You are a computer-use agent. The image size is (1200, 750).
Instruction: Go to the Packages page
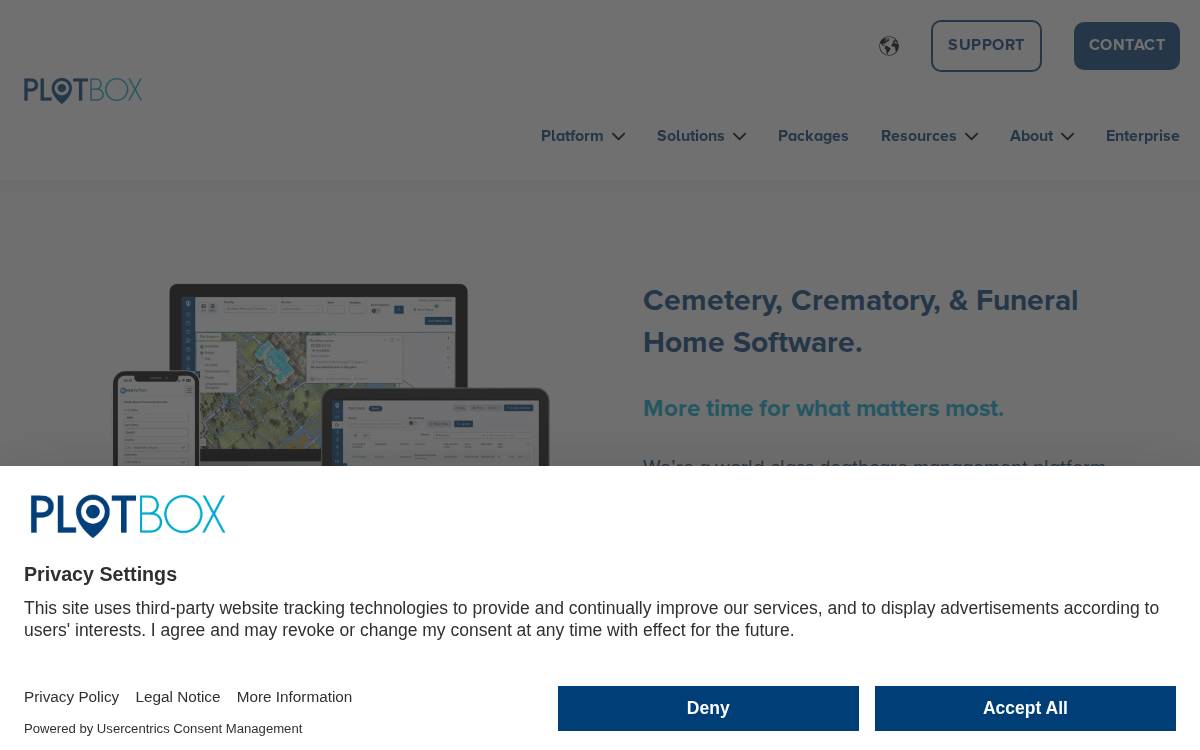pos(813,136)
